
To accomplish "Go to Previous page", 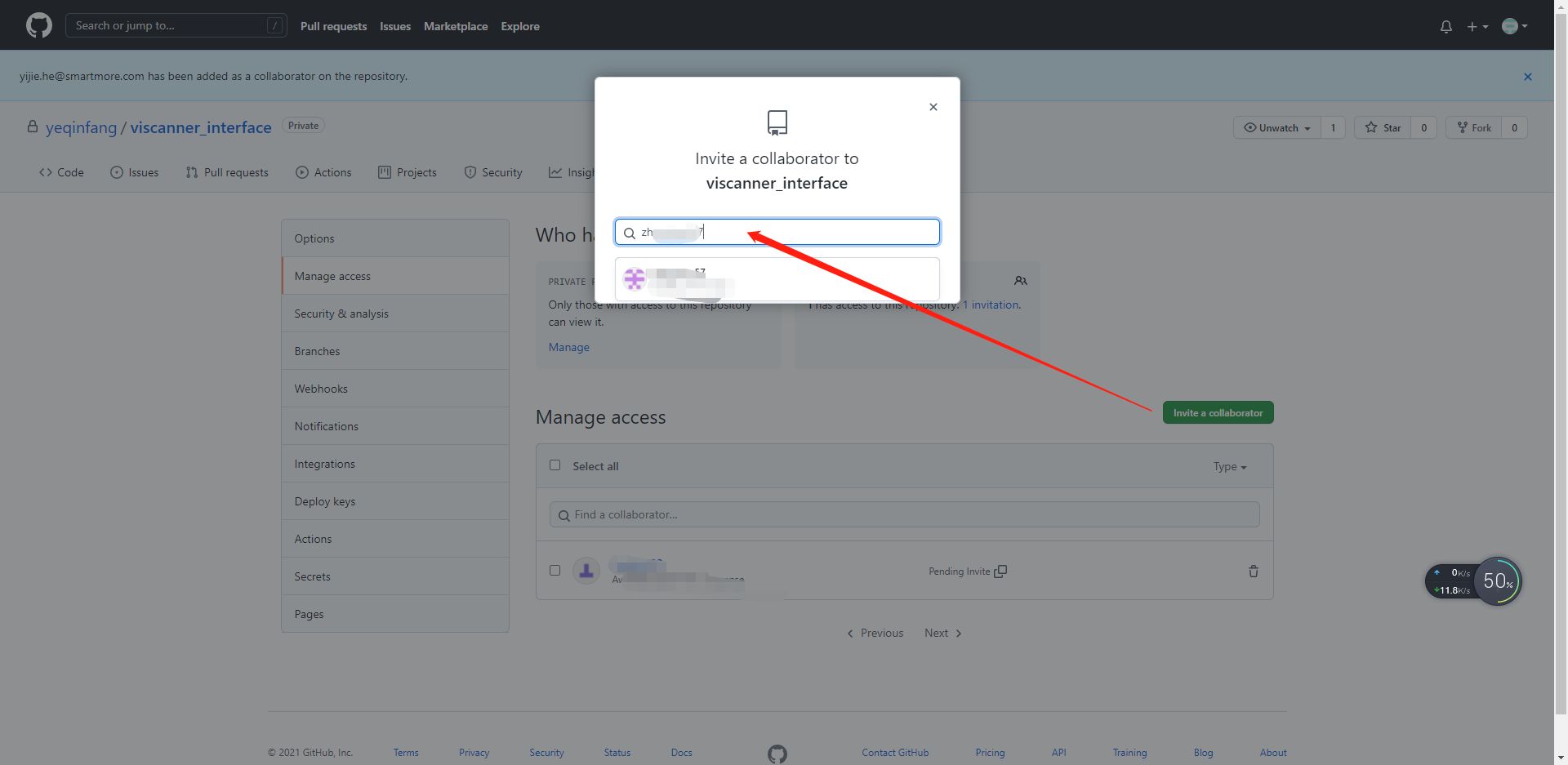I will coord(875,633).
